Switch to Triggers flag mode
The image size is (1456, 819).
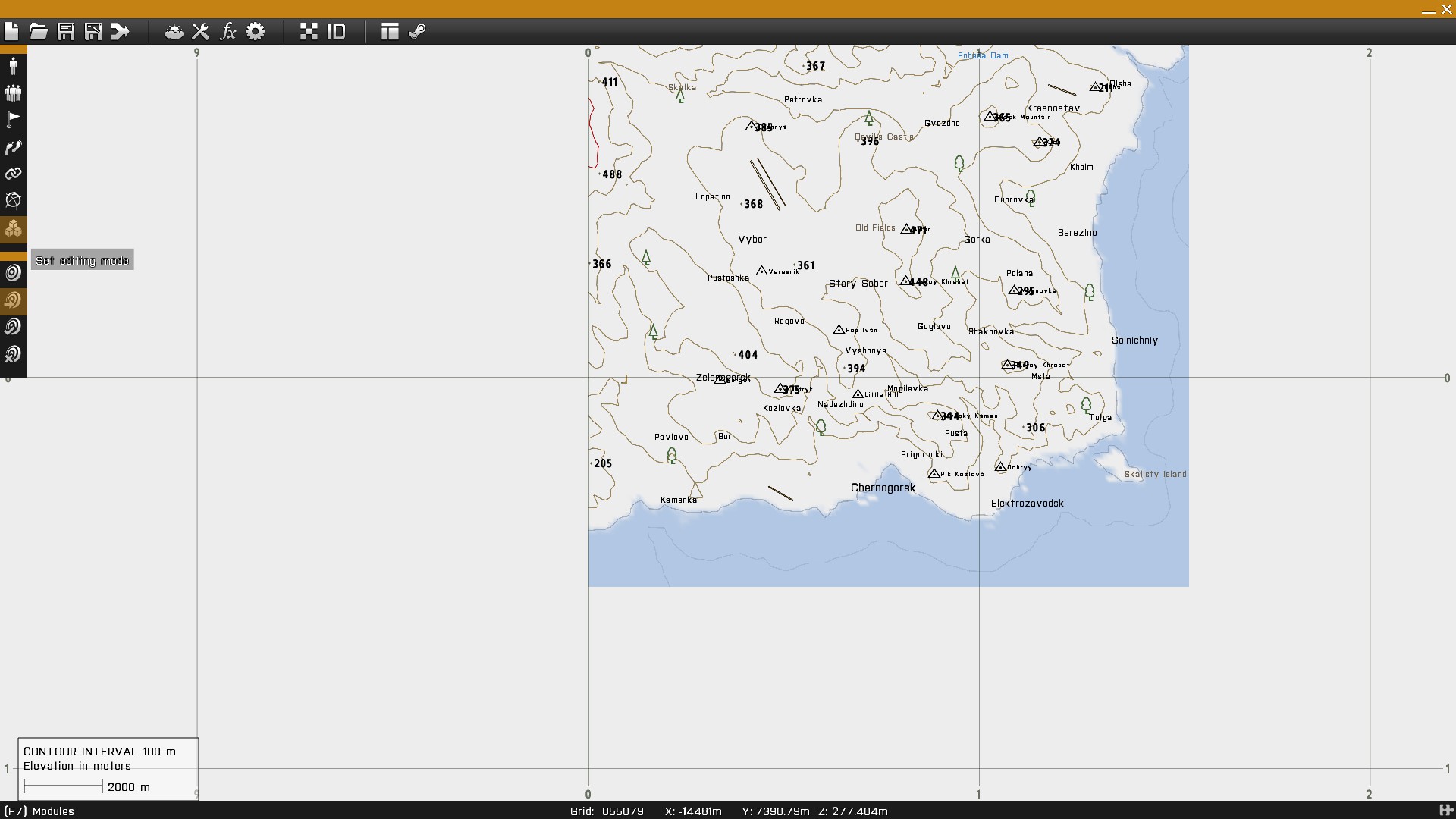(13, 119)
